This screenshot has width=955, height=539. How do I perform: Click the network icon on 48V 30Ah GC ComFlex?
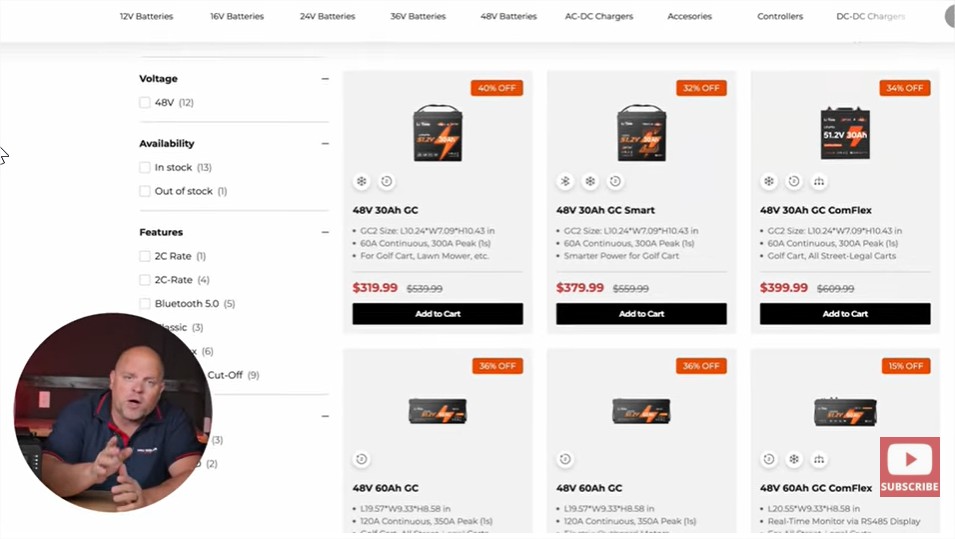pos(819,182)
